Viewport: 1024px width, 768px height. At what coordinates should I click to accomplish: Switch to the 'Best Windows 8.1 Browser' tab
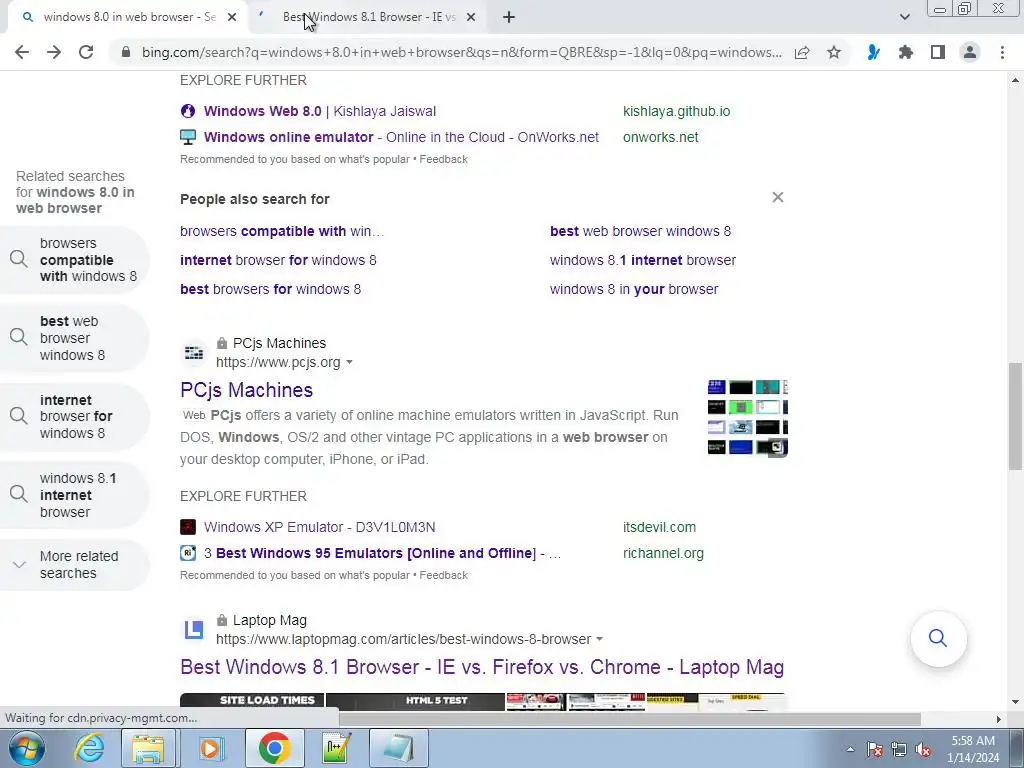[368, 17]
